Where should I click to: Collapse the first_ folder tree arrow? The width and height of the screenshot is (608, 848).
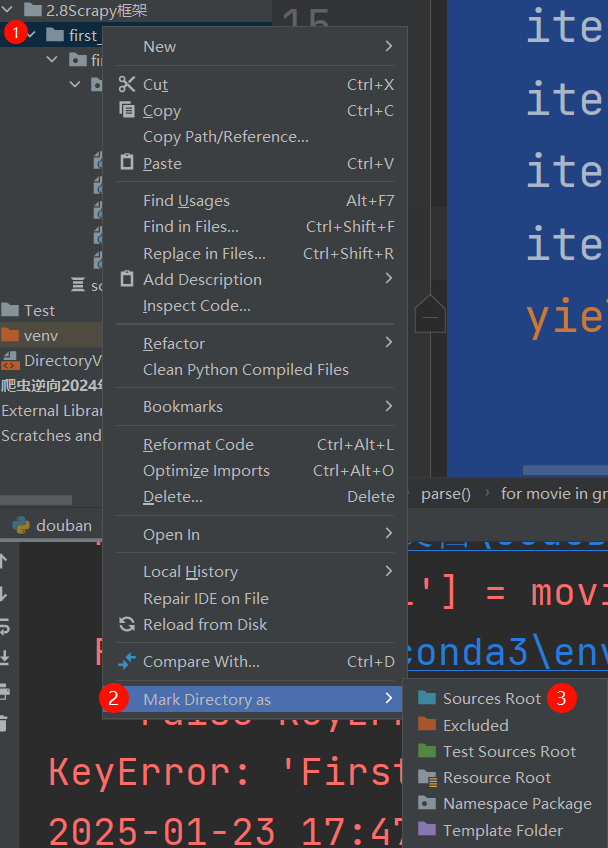(33, 35)
